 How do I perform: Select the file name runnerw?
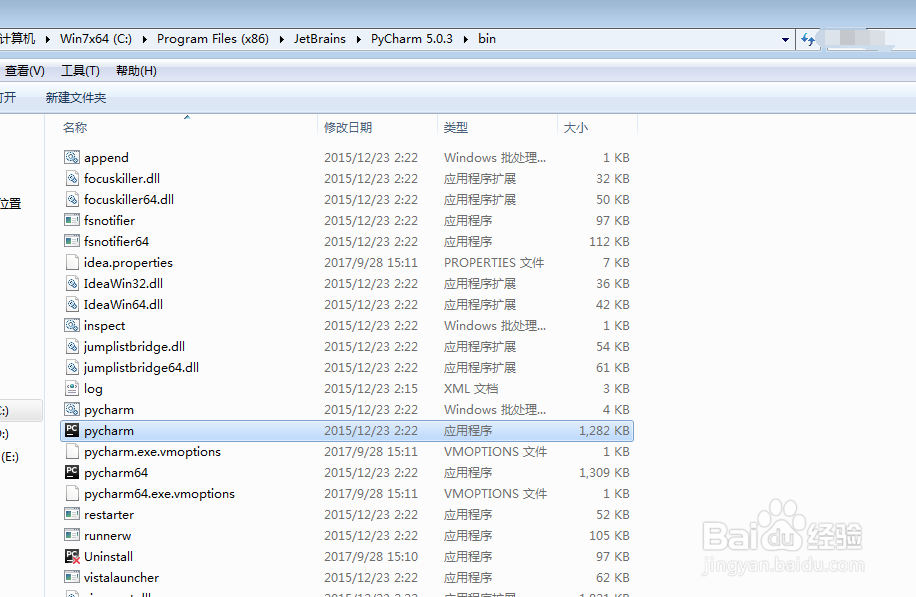pos(107,536)
